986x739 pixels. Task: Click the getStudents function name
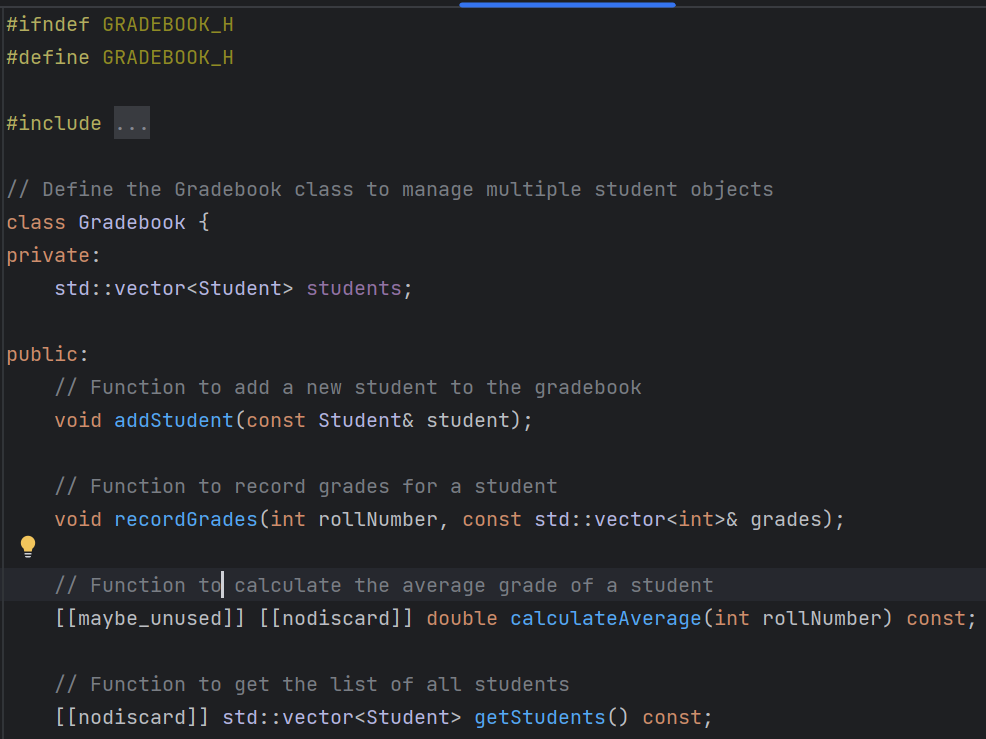540,718
